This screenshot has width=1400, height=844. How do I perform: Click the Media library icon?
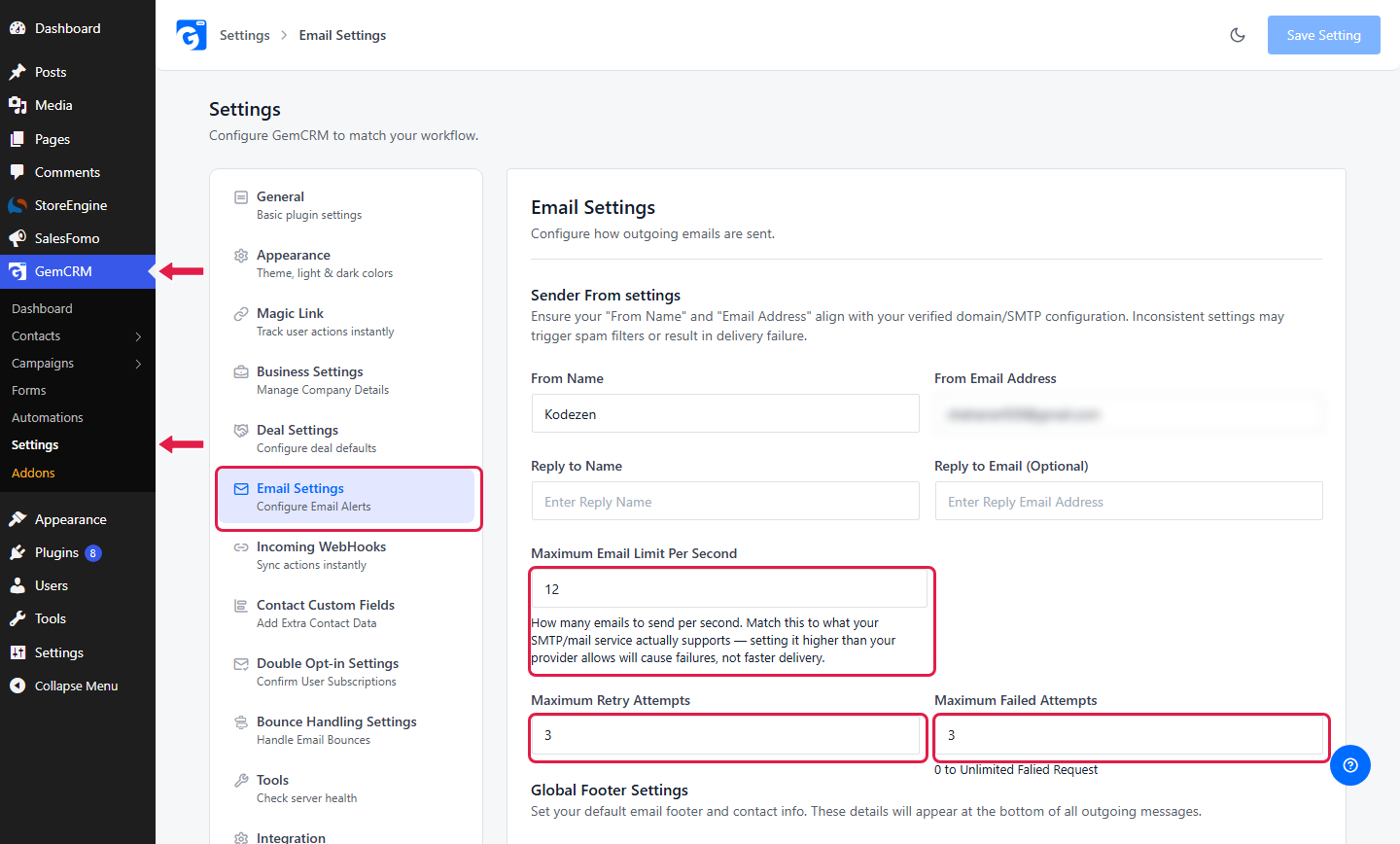[x=17, y=105]
